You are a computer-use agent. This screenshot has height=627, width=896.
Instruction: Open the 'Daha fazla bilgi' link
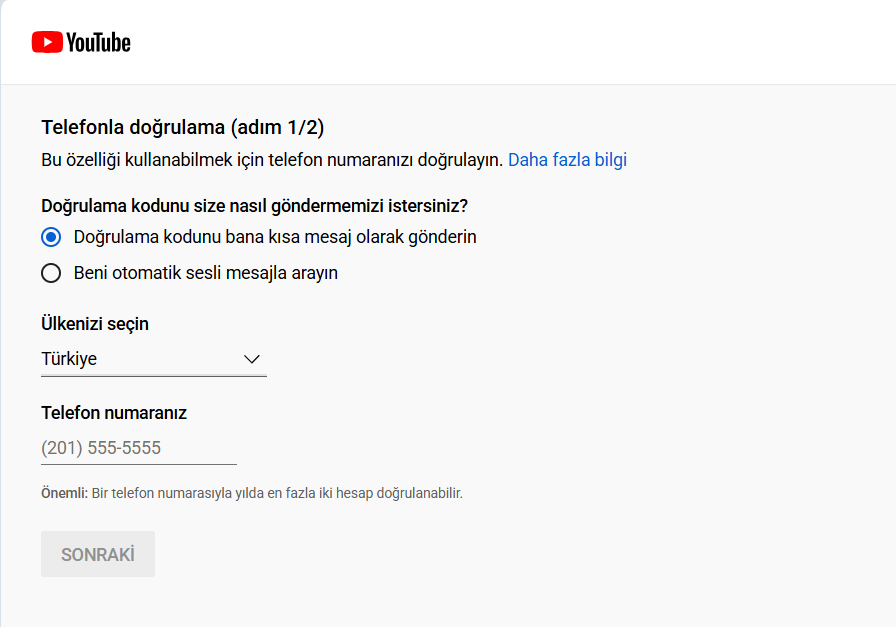point(567,159)
